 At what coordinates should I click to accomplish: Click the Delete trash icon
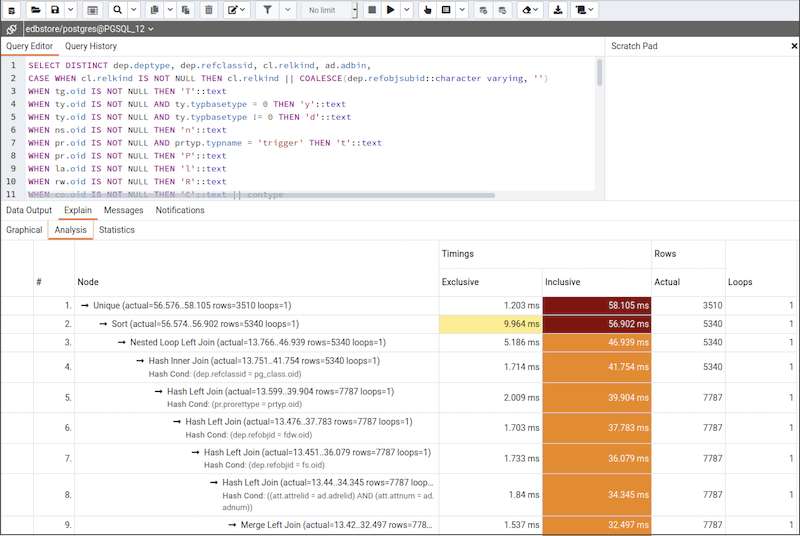(x=209, y=10)
